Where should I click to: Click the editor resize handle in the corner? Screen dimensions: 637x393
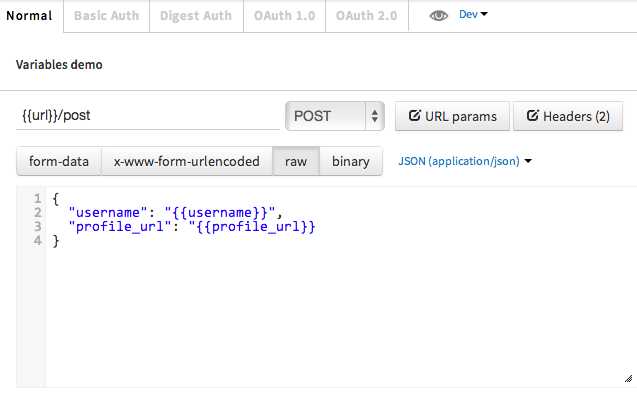628,378
